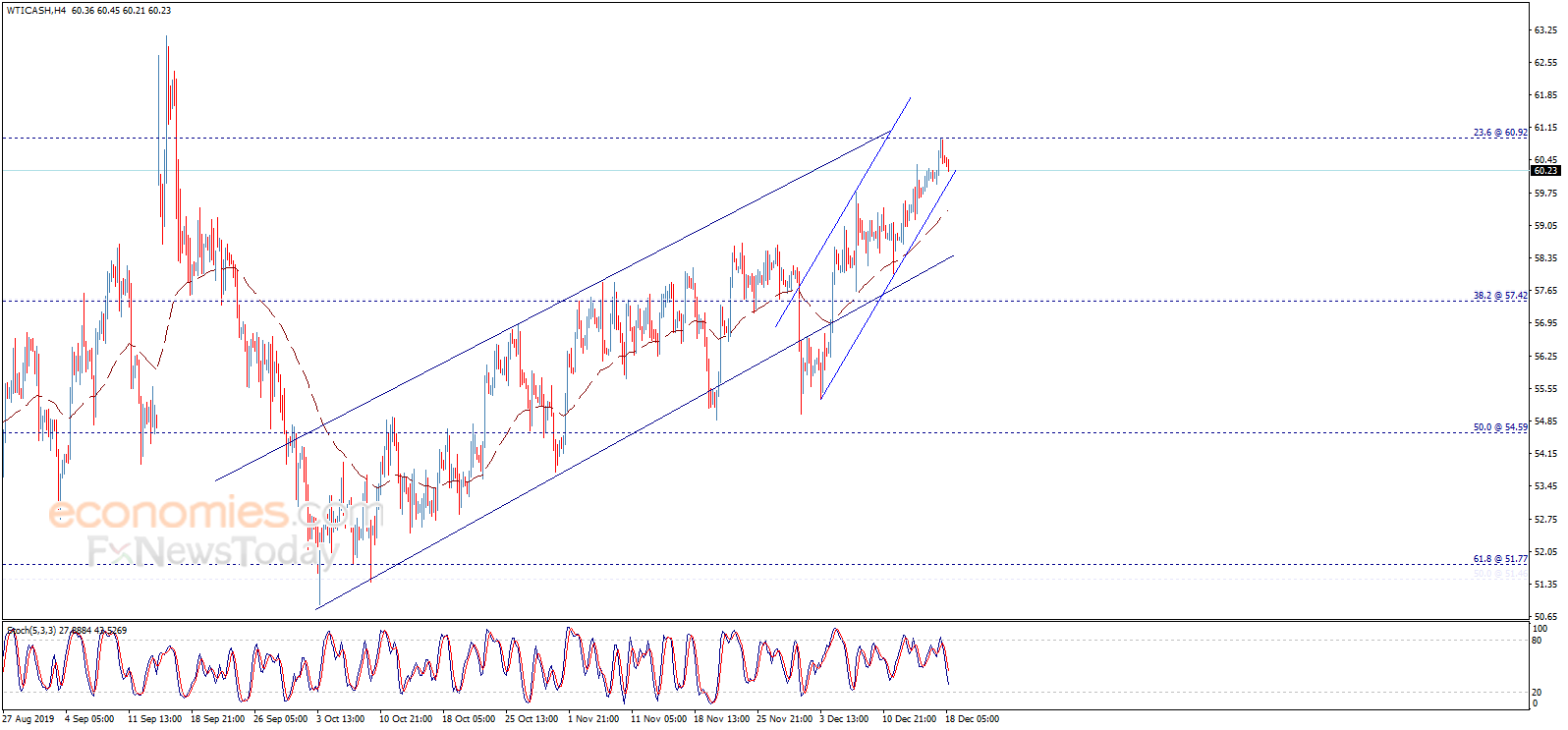
Task: Click the 53.45 price axis label
Action: click(x=1545, y=486)
